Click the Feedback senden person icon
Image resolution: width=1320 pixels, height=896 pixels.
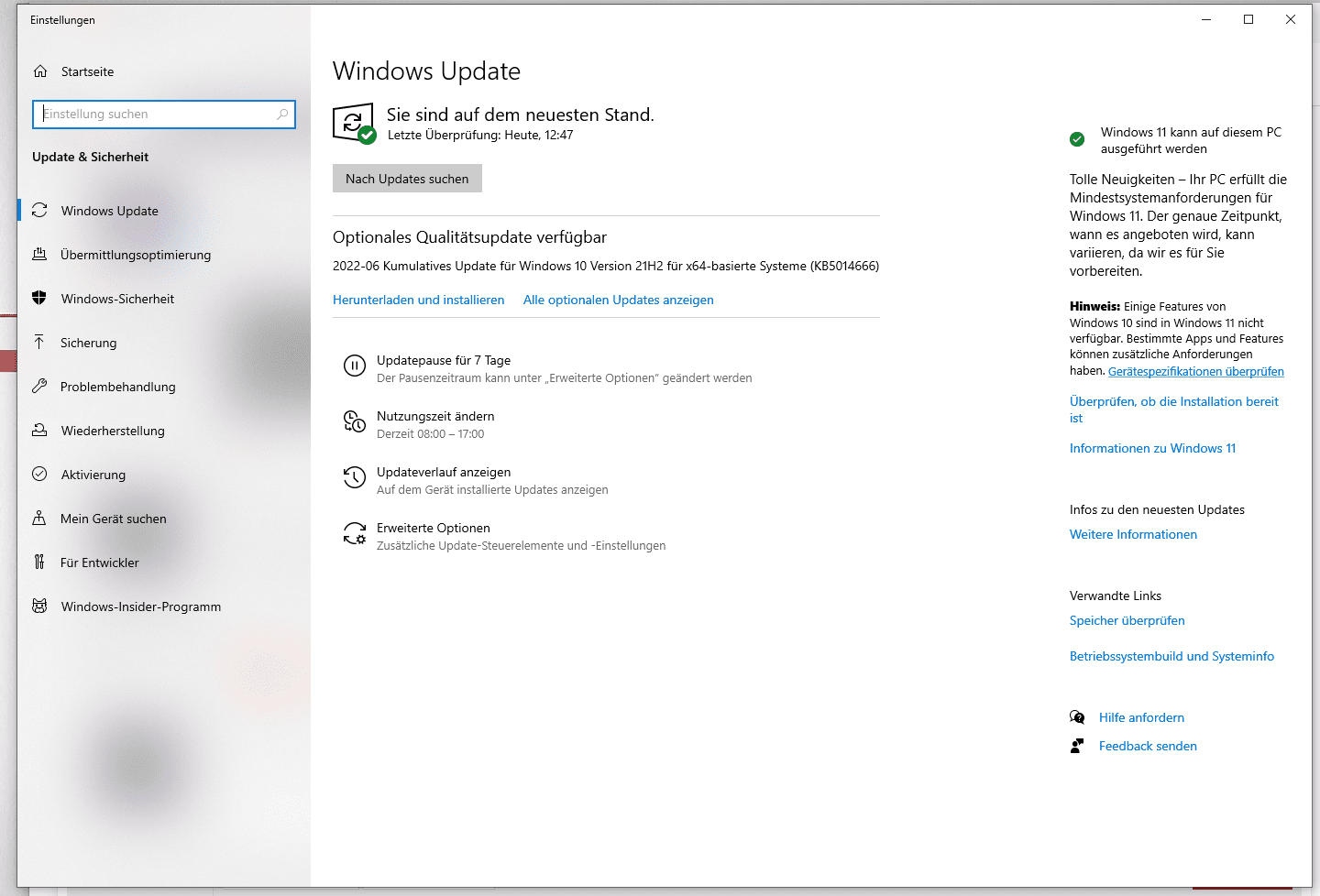coord(1077,746)
